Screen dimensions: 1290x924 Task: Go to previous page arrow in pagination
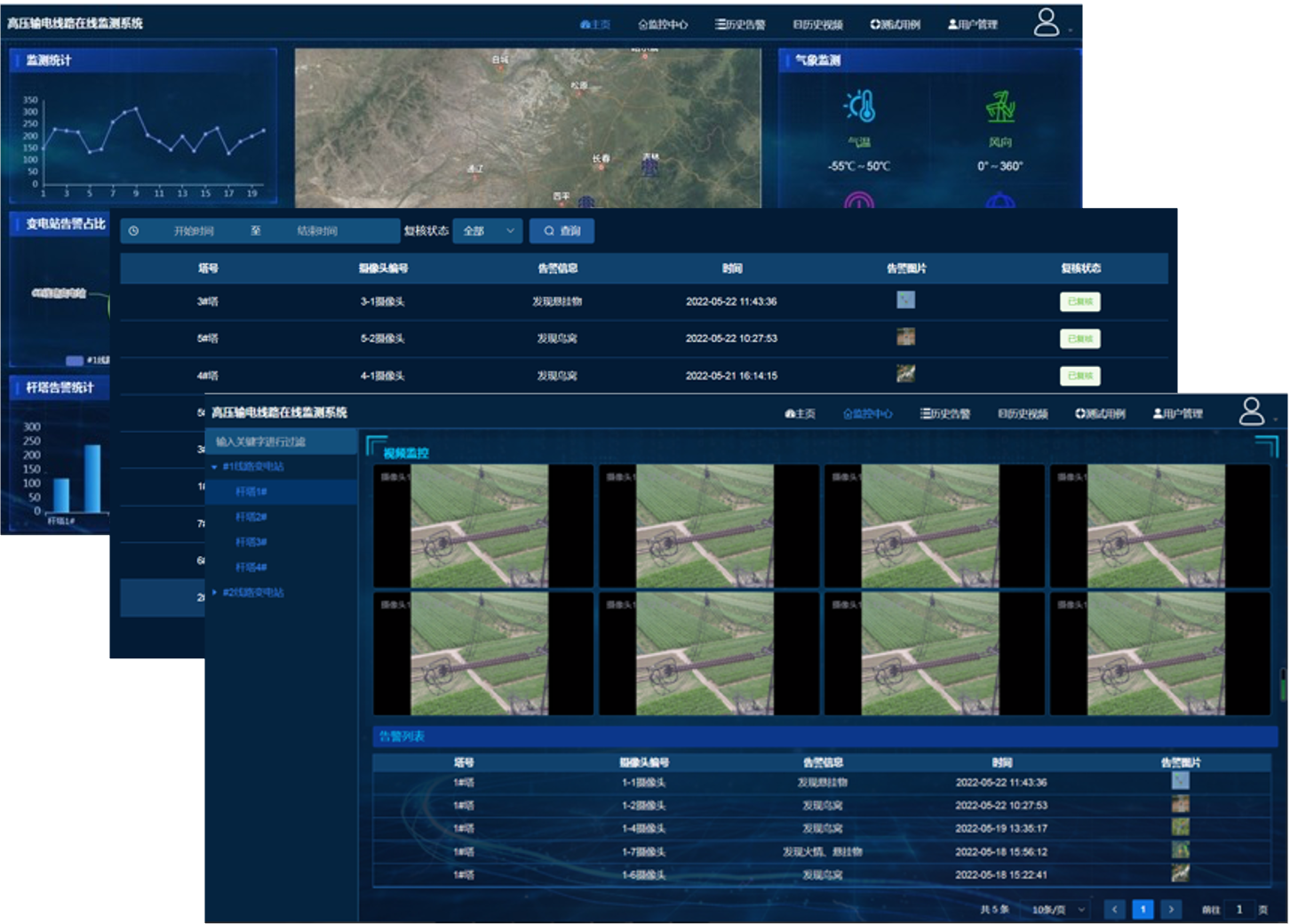[1115, 909]
